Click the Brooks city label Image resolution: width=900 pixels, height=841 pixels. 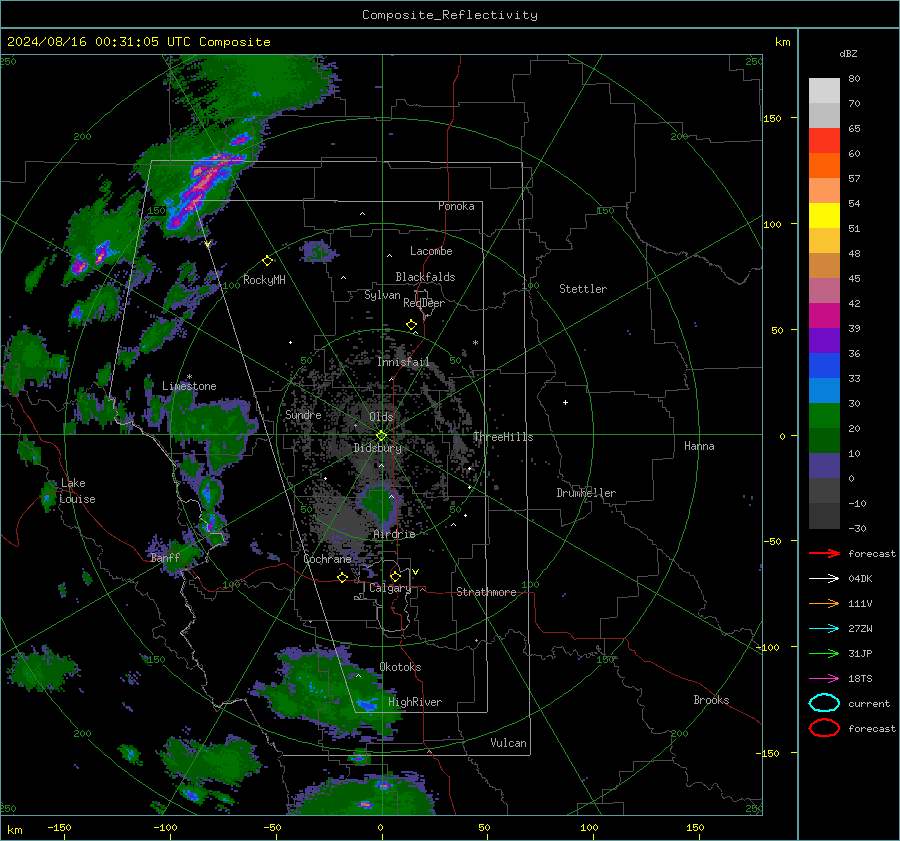tap(711, 700)
